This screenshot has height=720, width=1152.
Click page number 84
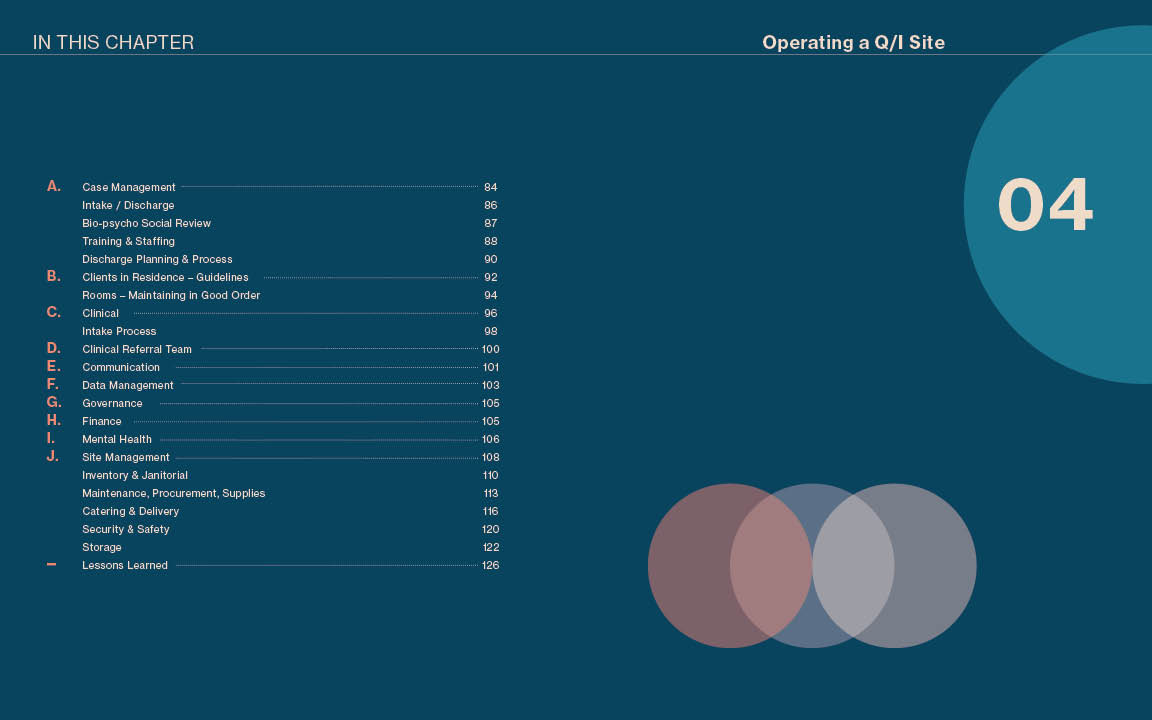(x=491, y=187)
